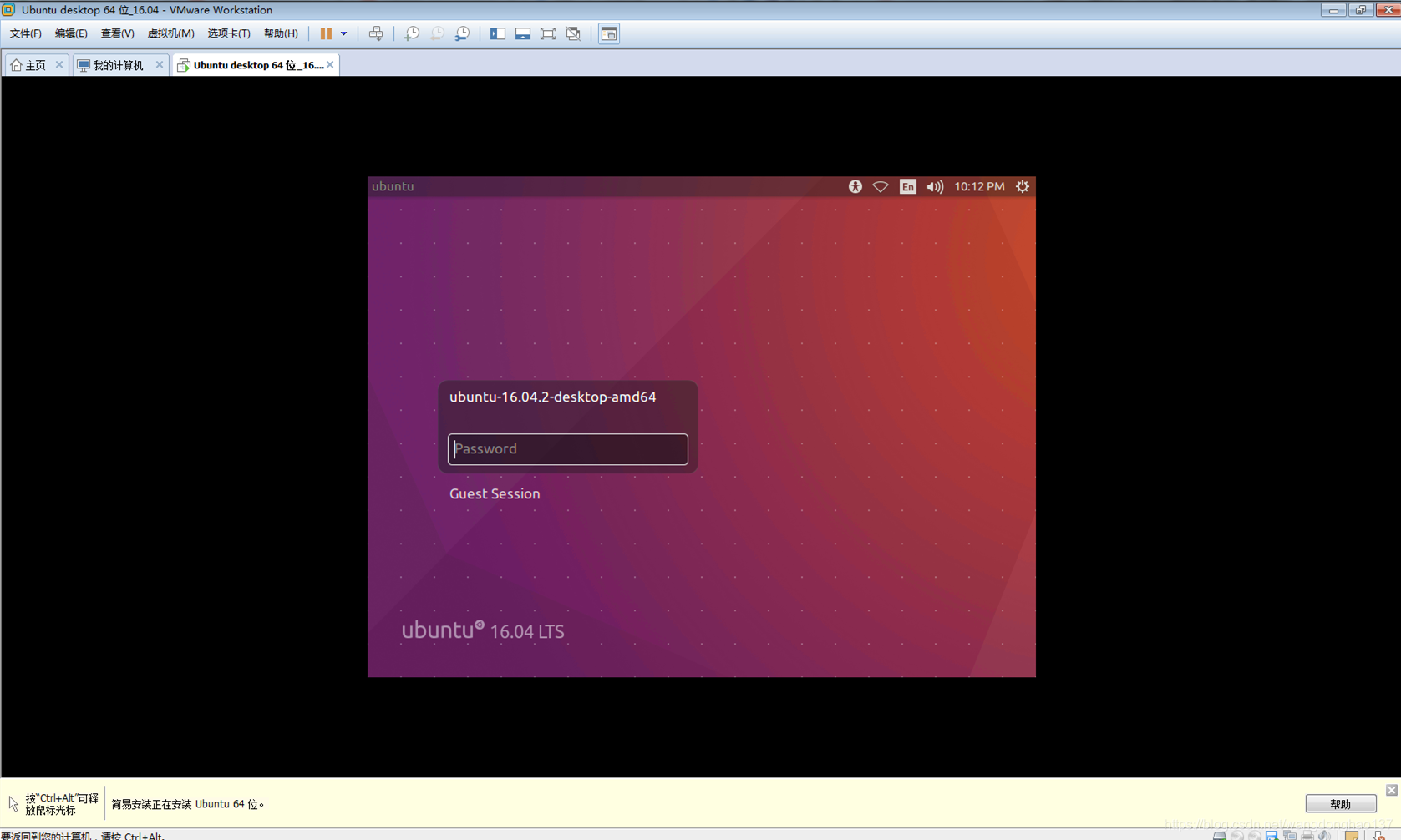Screen dimensions: 1401x840
Task: Select the ubuntu-16.04.2-desktop-amd64 user entry
Action: tap(553, 397)
